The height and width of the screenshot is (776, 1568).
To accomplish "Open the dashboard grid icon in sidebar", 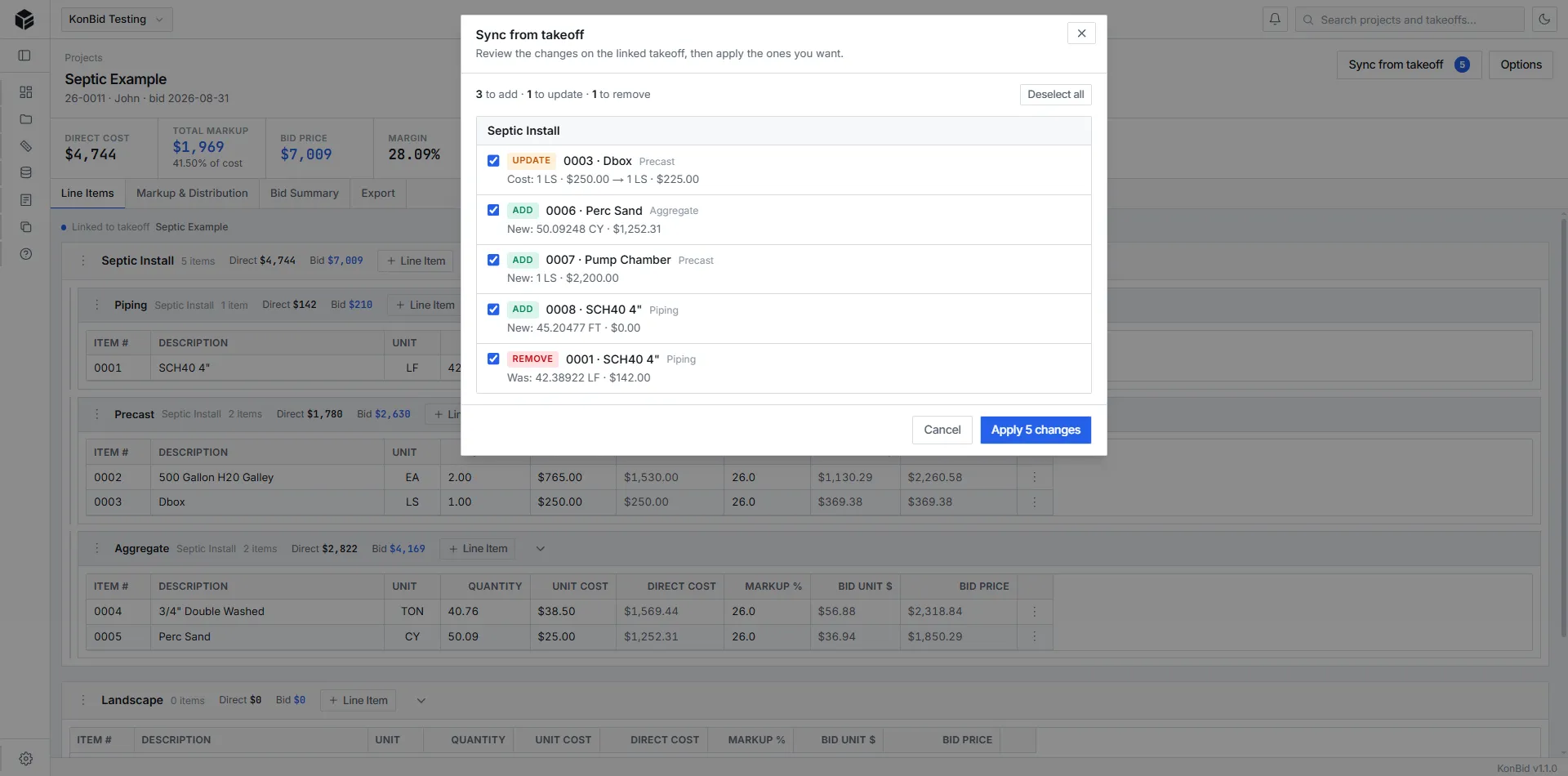I will coord(26,92).
